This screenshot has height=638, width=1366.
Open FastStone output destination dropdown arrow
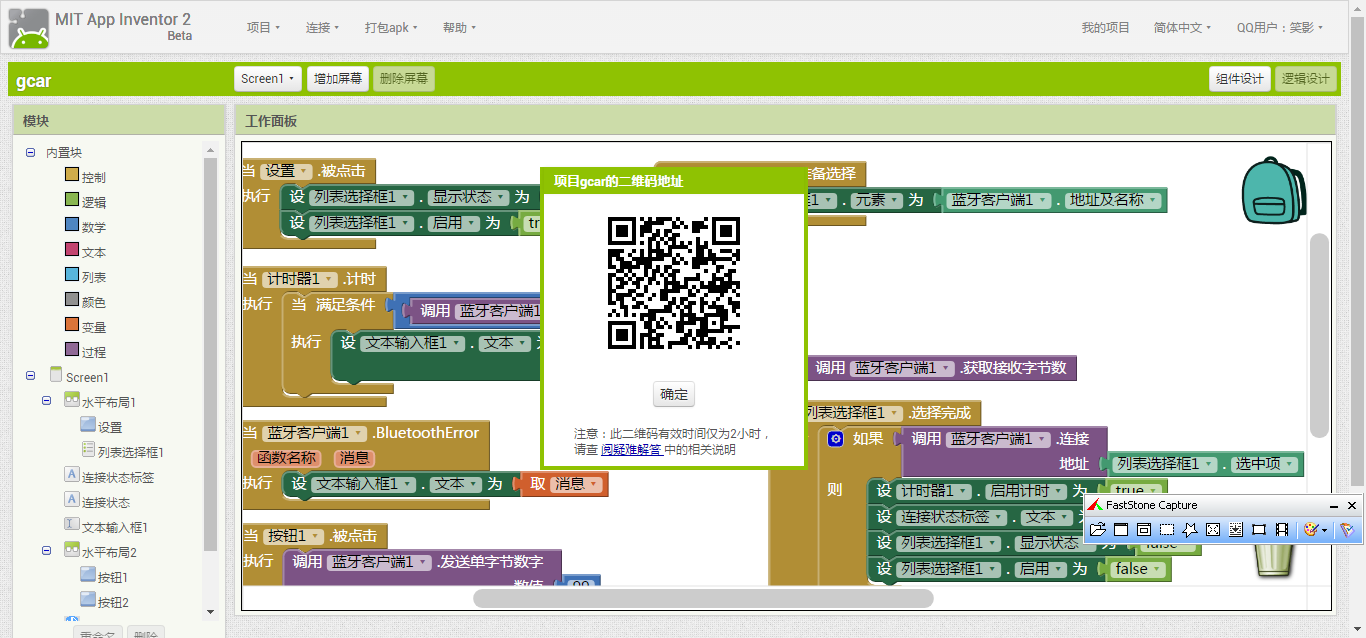pyautogui.click(x=1325, y=531)
